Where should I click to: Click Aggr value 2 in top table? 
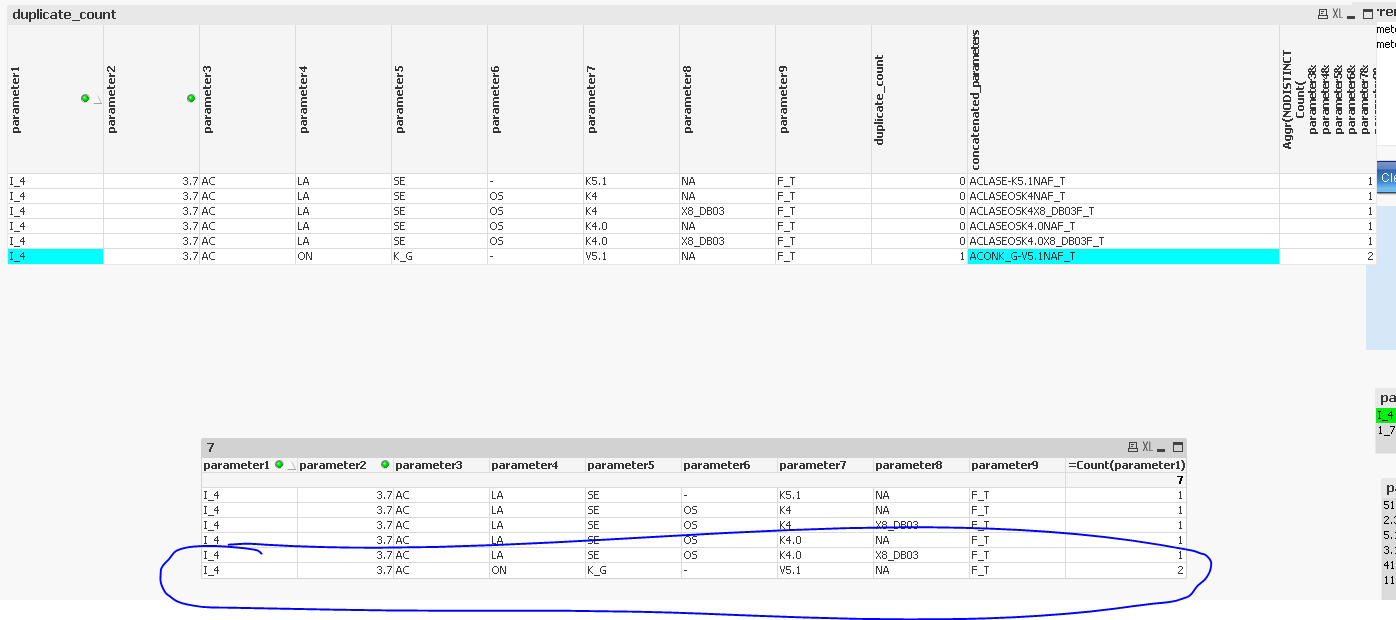click(x=1327, y=256)
